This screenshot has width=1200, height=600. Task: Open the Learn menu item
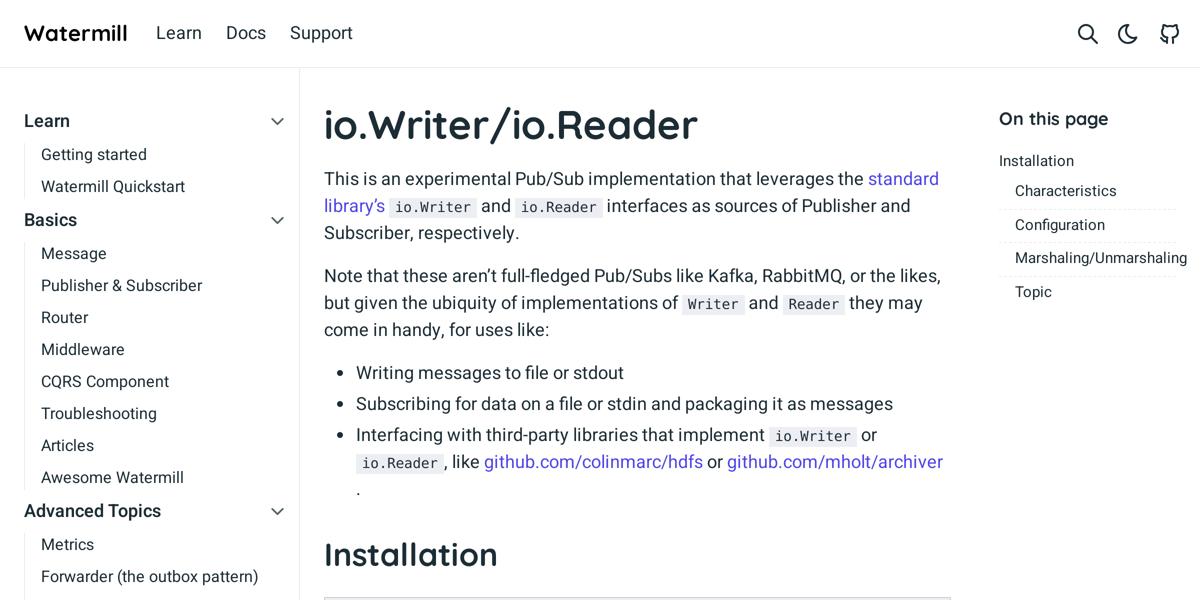click(x=179, y=33)
